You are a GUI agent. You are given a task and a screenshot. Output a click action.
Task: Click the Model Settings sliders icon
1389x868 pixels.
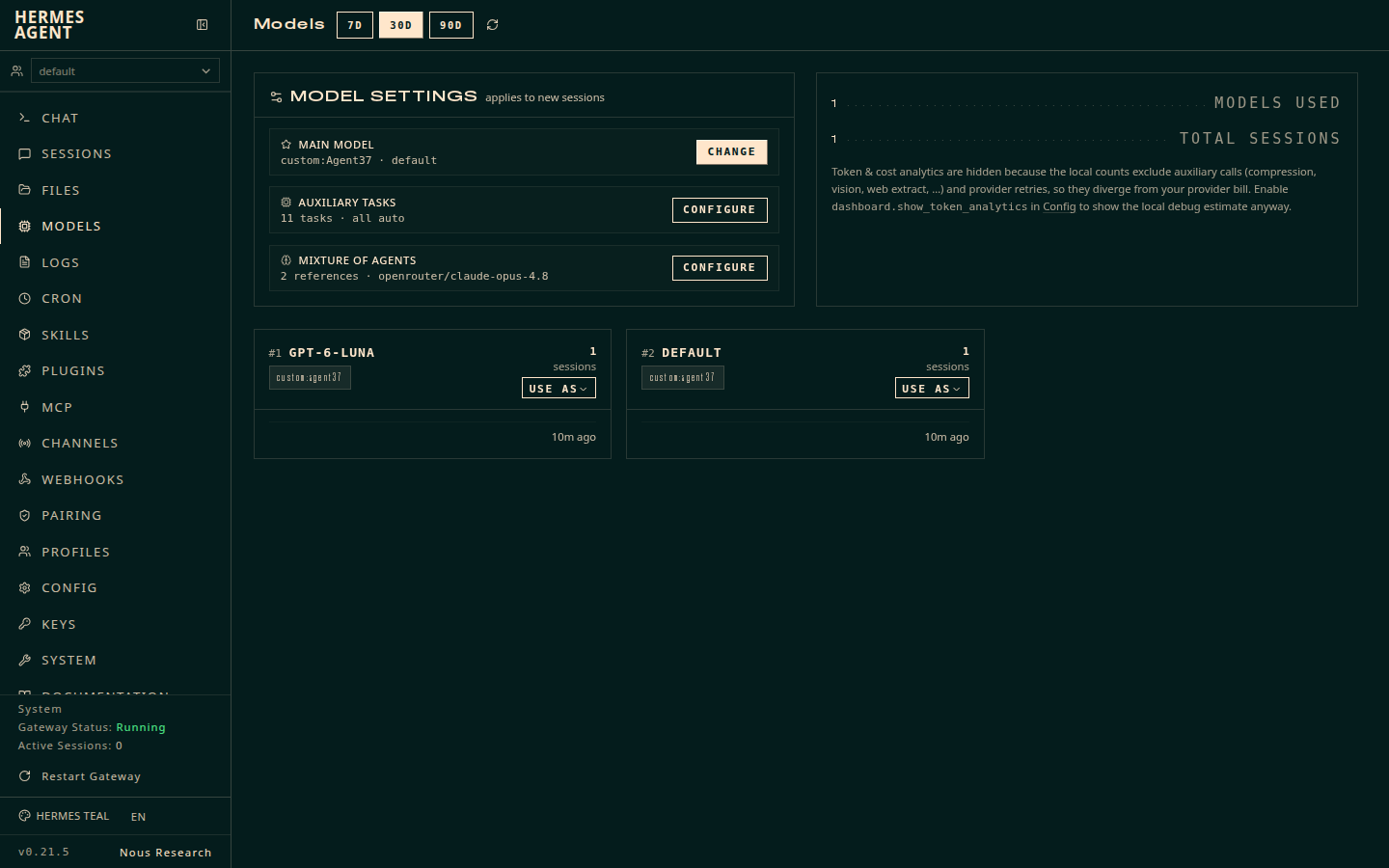(x=277, y=96)
